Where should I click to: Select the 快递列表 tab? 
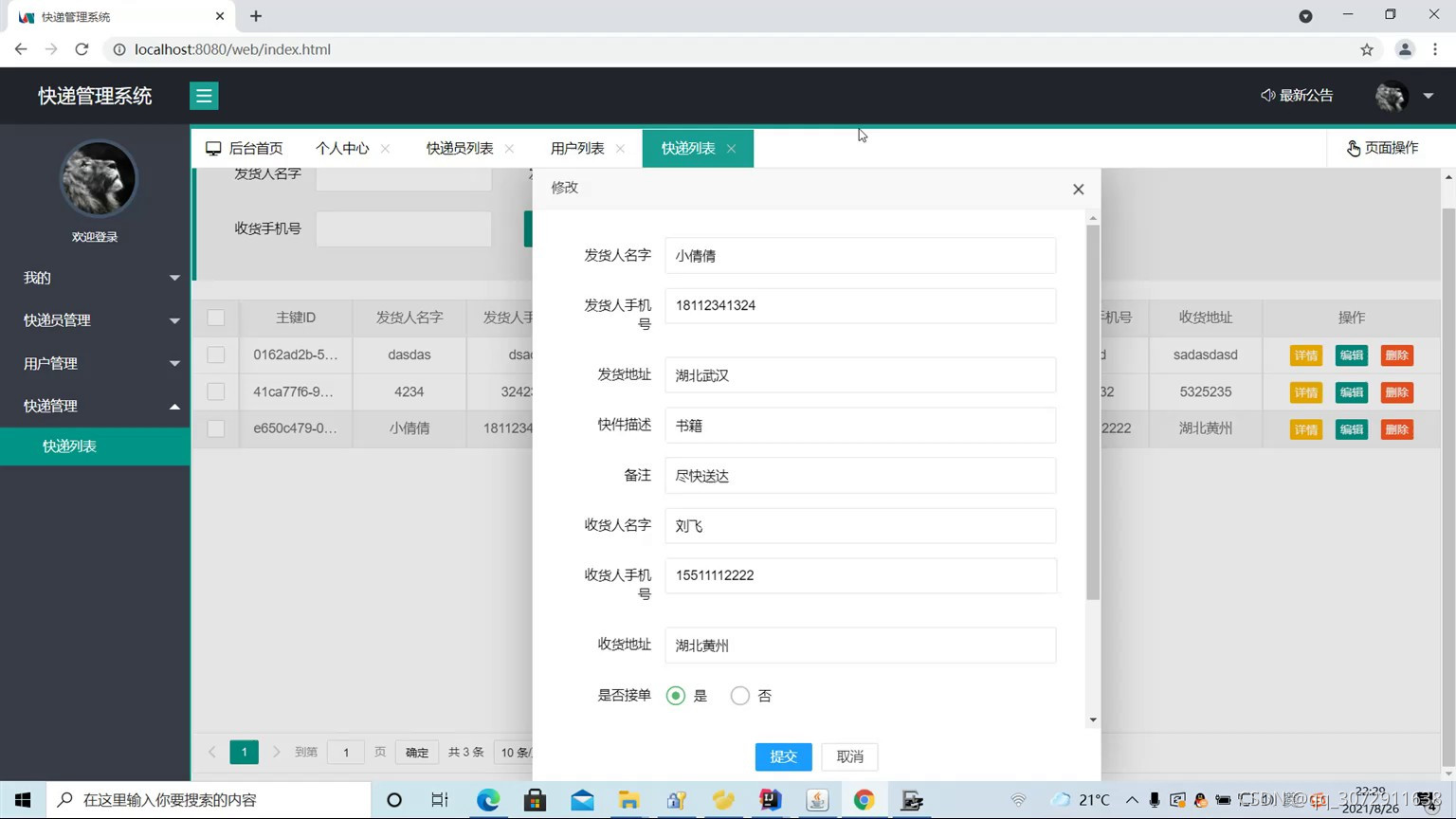tap(688, 149)
